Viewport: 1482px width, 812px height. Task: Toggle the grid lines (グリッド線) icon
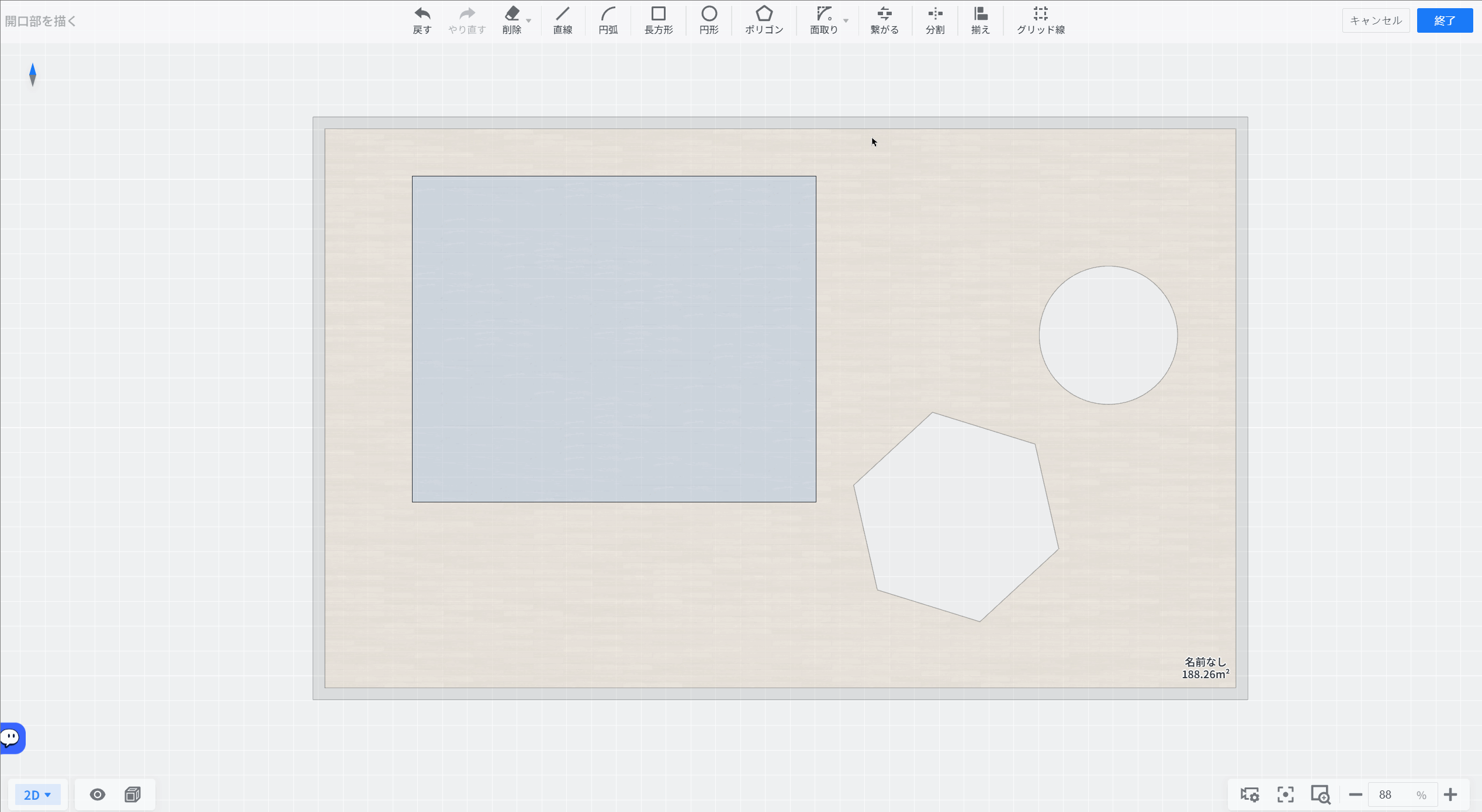1040,13
